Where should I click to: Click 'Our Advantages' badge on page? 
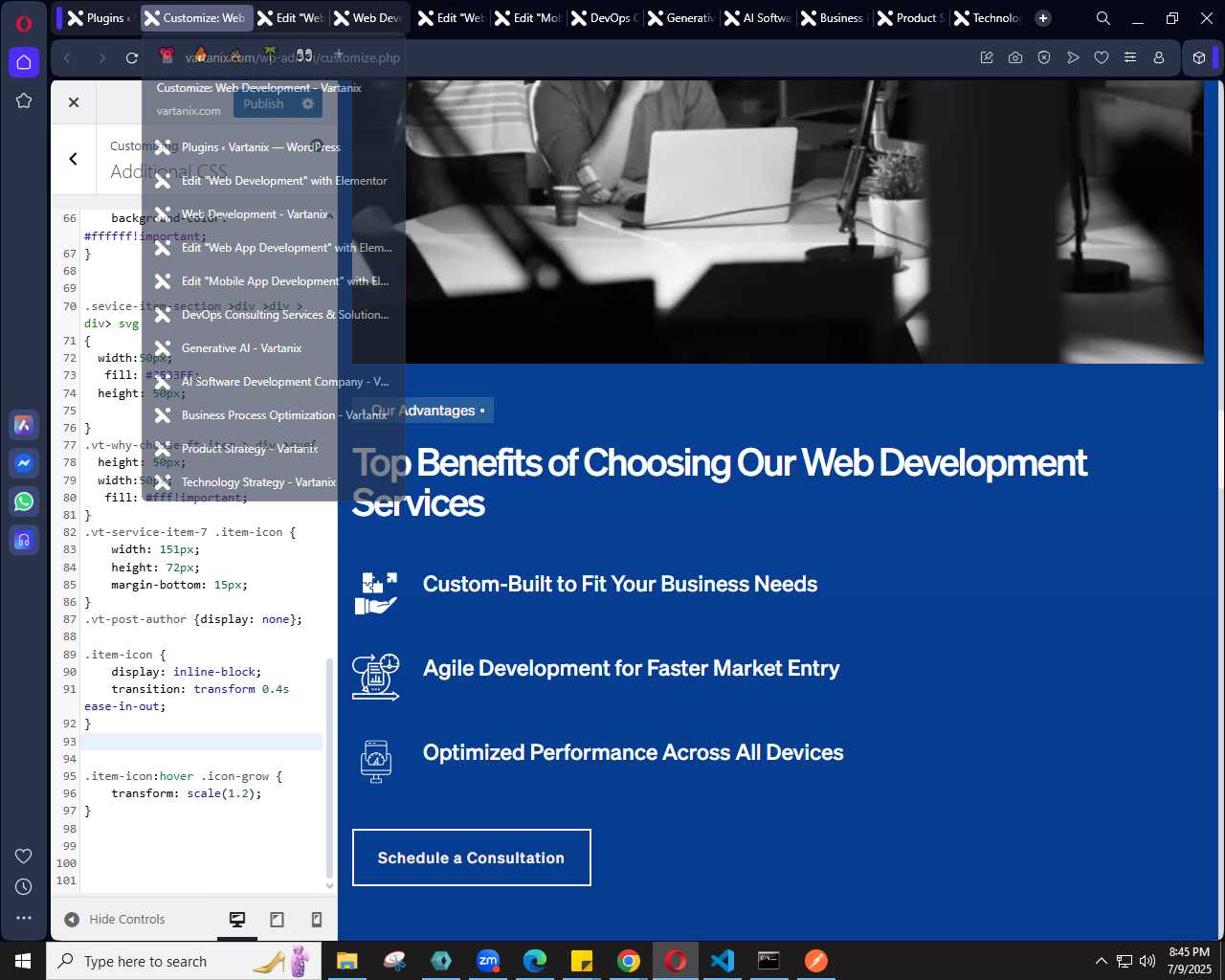(x=423, y=411)
